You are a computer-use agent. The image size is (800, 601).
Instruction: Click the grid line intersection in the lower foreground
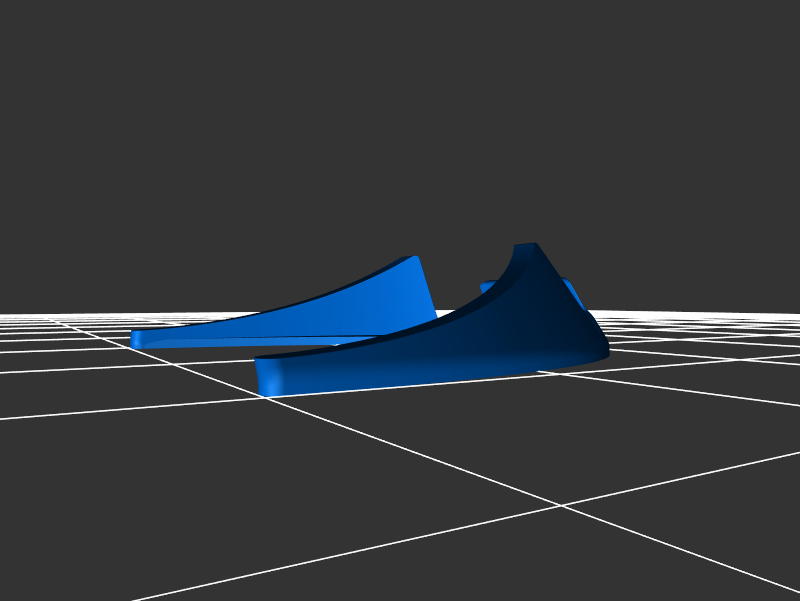562,506
